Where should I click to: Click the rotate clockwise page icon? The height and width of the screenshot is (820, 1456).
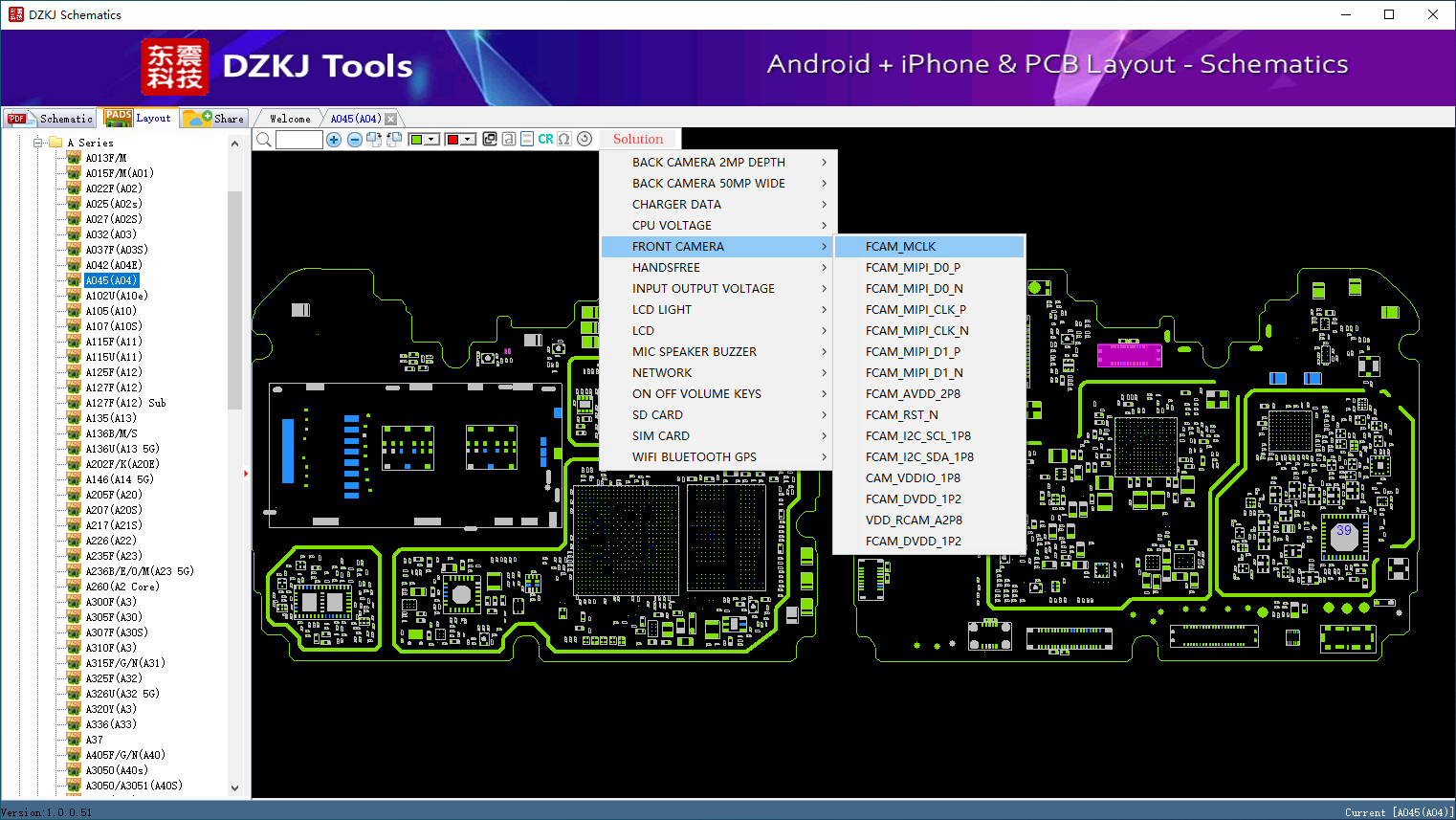[373, 140]
